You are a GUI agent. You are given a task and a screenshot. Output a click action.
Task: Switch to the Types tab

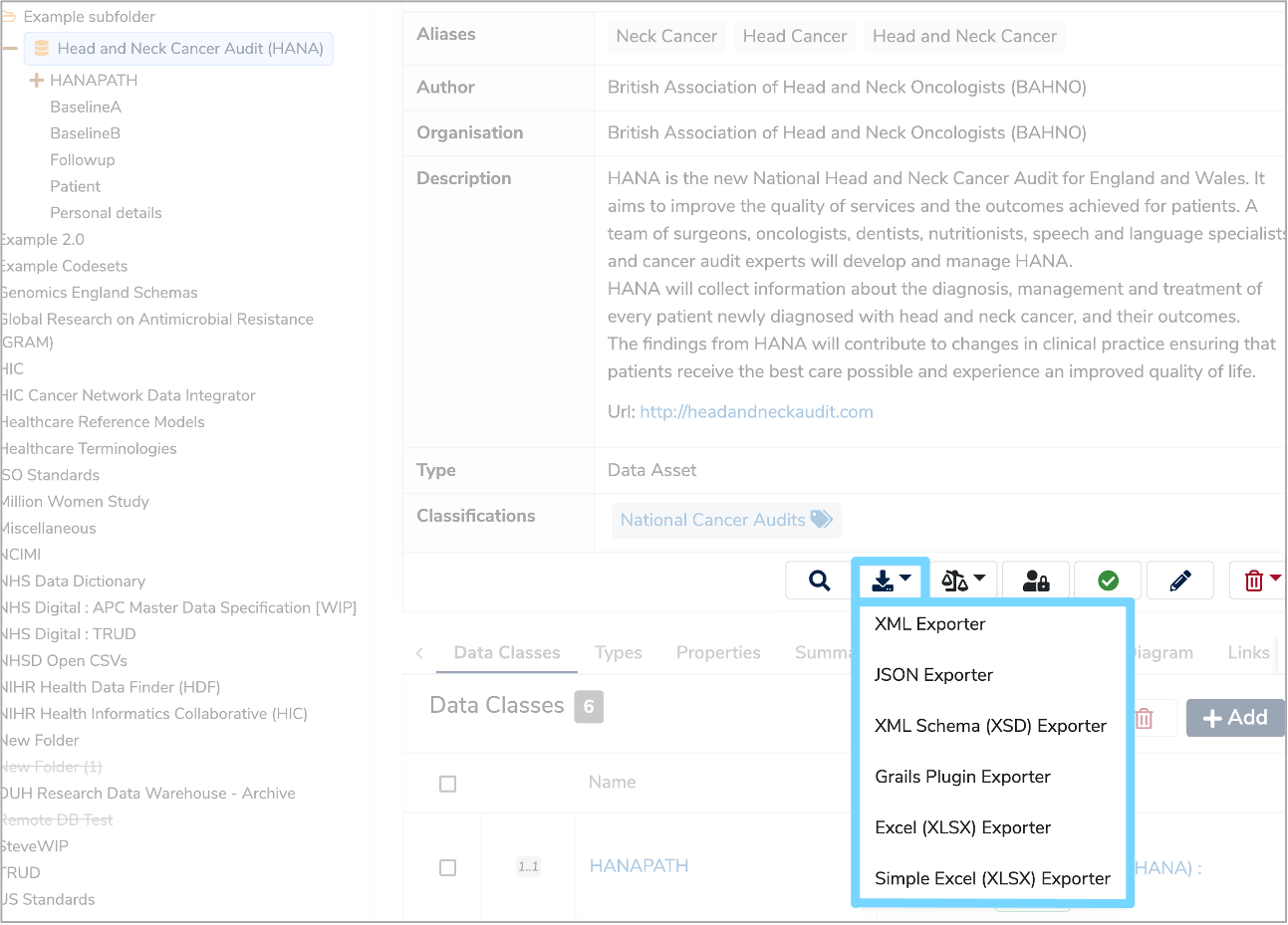[x=618, y=652]
